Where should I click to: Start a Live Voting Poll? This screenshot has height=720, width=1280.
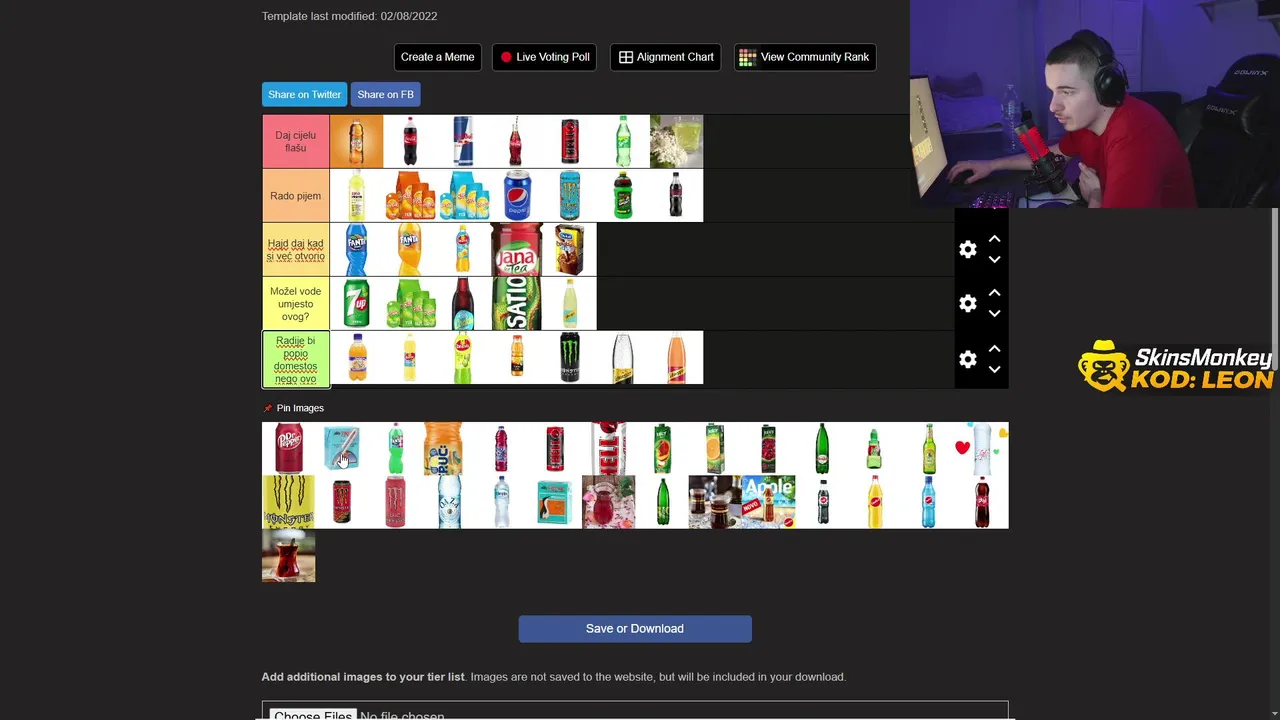click(x=545, y=57)
